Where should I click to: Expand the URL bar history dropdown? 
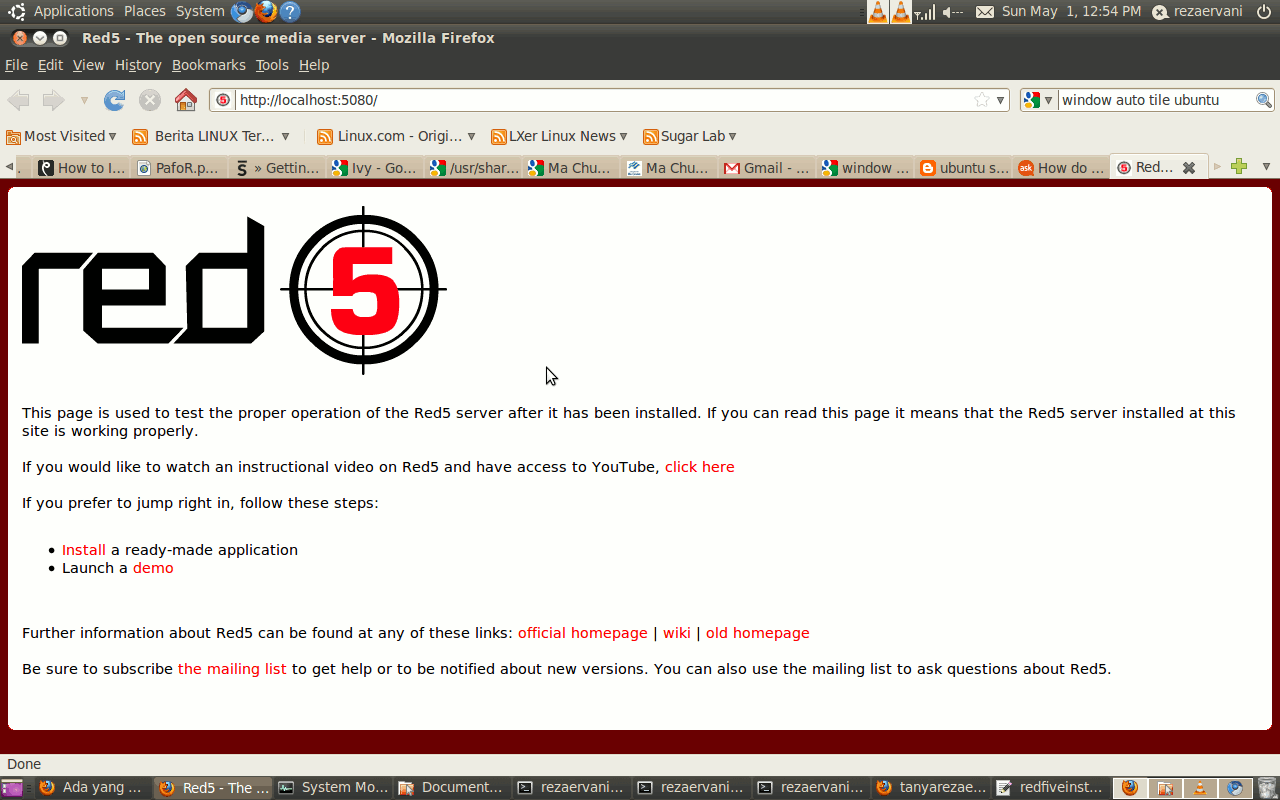click(x=1000, y=100)
